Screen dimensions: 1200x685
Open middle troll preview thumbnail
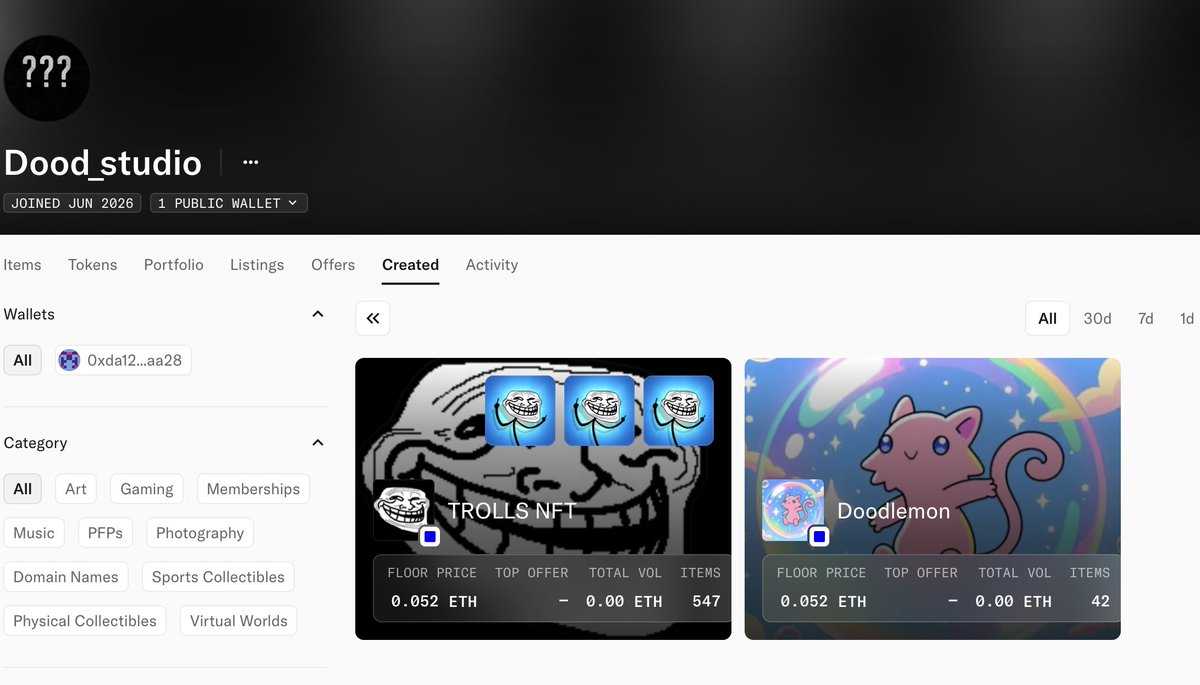pyautogui.click(x=599, y=411)
